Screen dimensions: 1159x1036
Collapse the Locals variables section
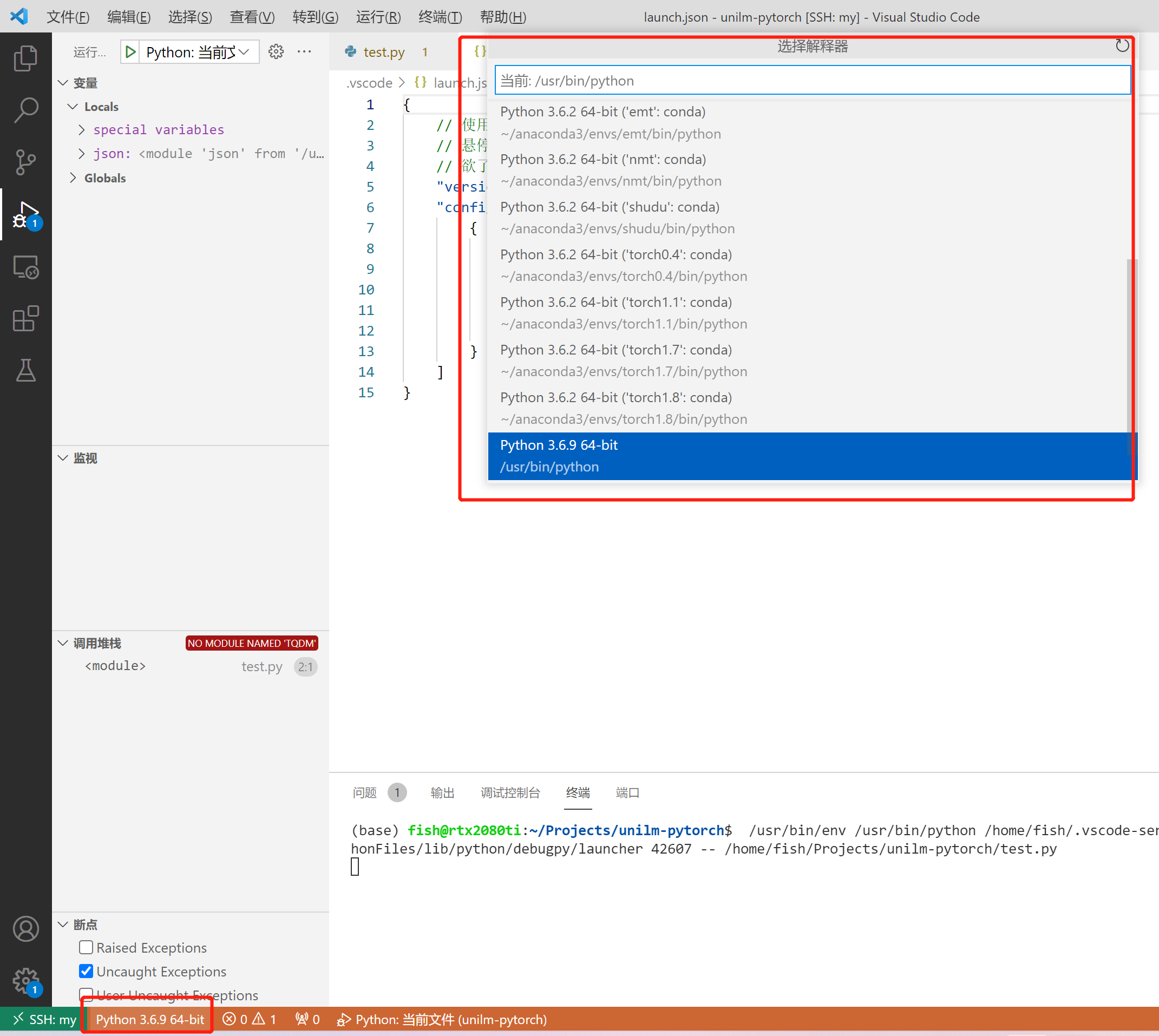coord(73,107)
